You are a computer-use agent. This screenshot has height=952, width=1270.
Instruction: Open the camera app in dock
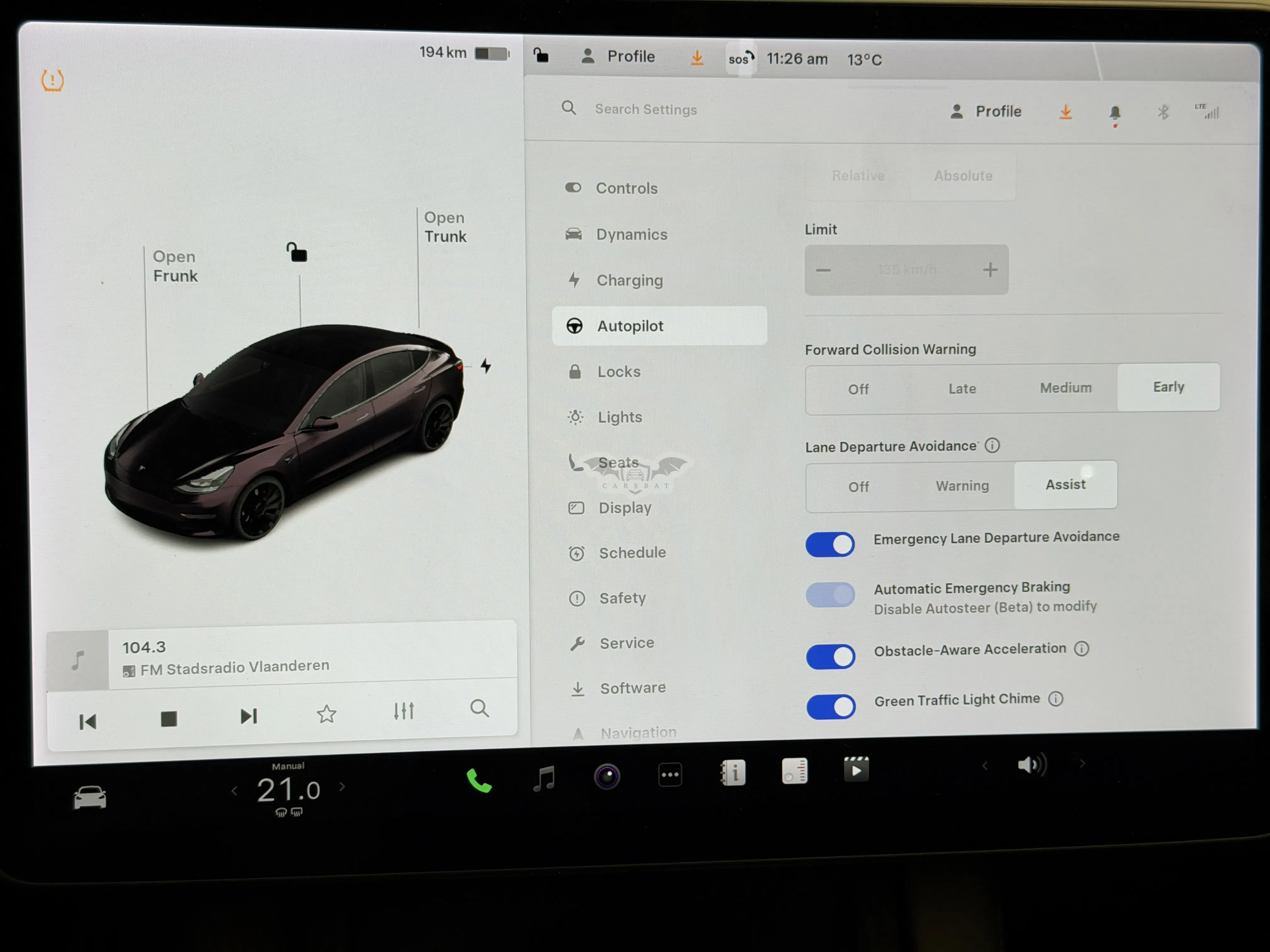[607, 776]
